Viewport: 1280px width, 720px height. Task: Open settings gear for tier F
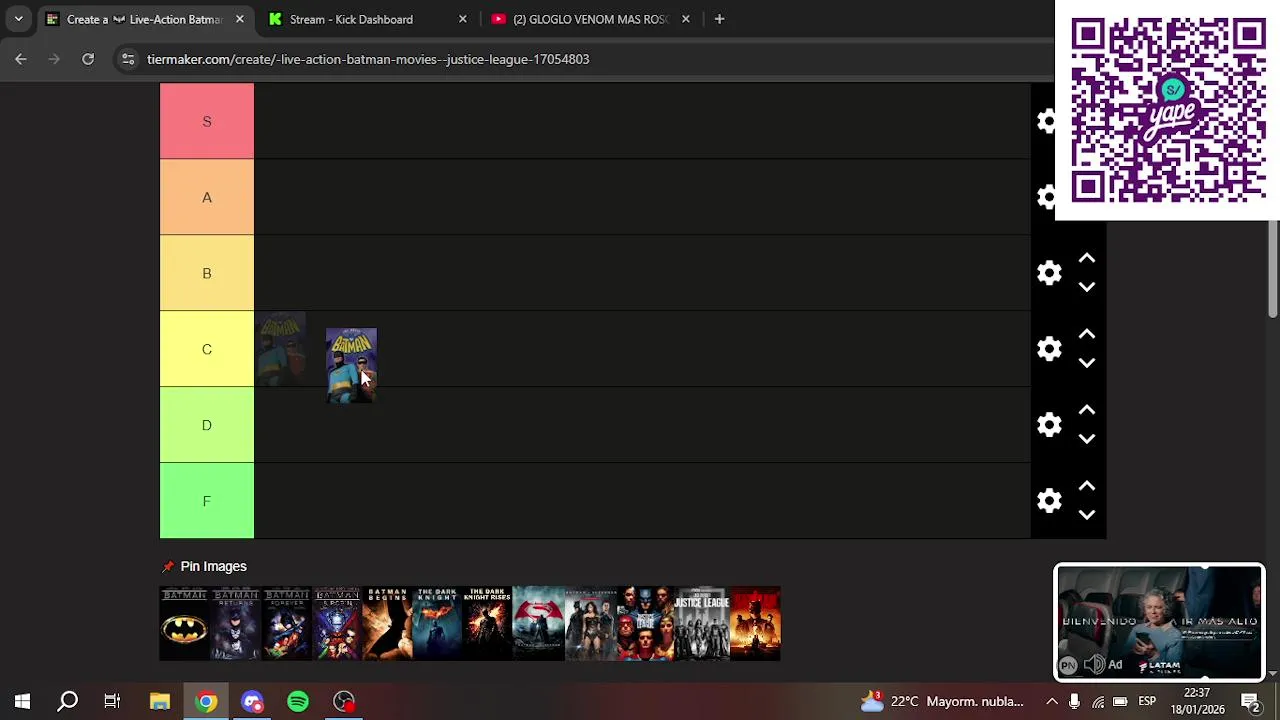1049,501
